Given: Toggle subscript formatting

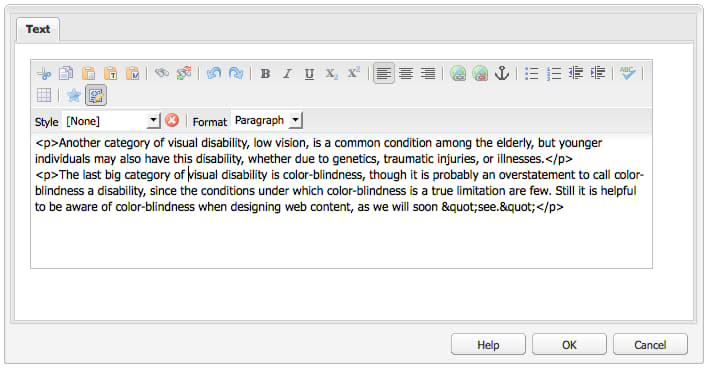Looking at the screenshot, I should pyautogui.click(x=331, y=73).
